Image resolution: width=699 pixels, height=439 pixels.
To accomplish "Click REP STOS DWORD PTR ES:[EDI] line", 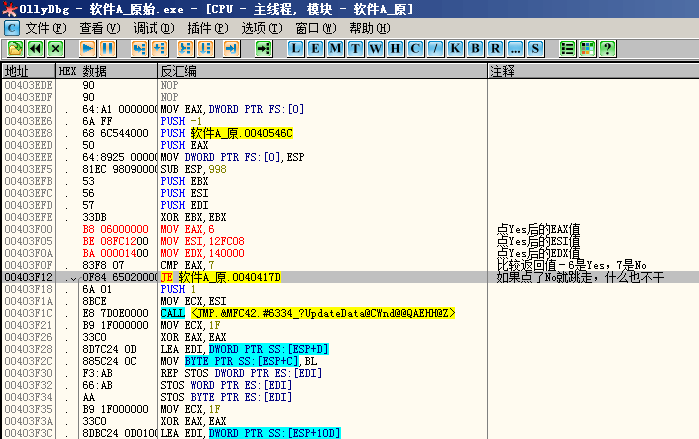I will 241,373.
